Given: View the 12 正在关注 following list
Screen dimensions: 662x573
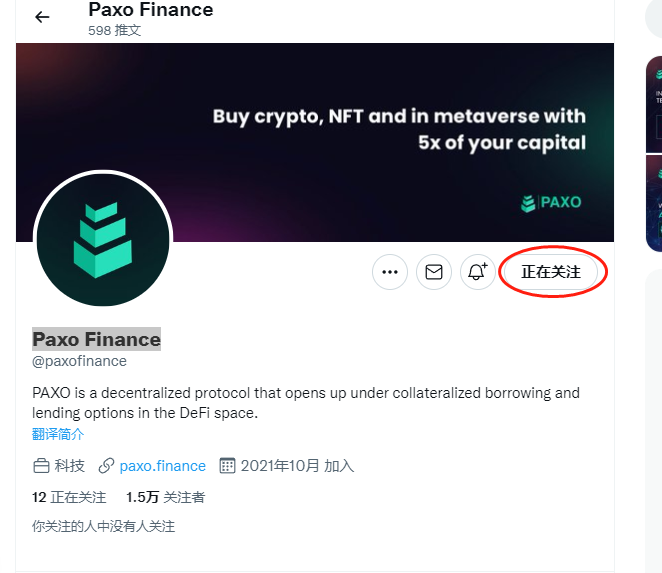Looking at the screenshot, I should (69, 497).
